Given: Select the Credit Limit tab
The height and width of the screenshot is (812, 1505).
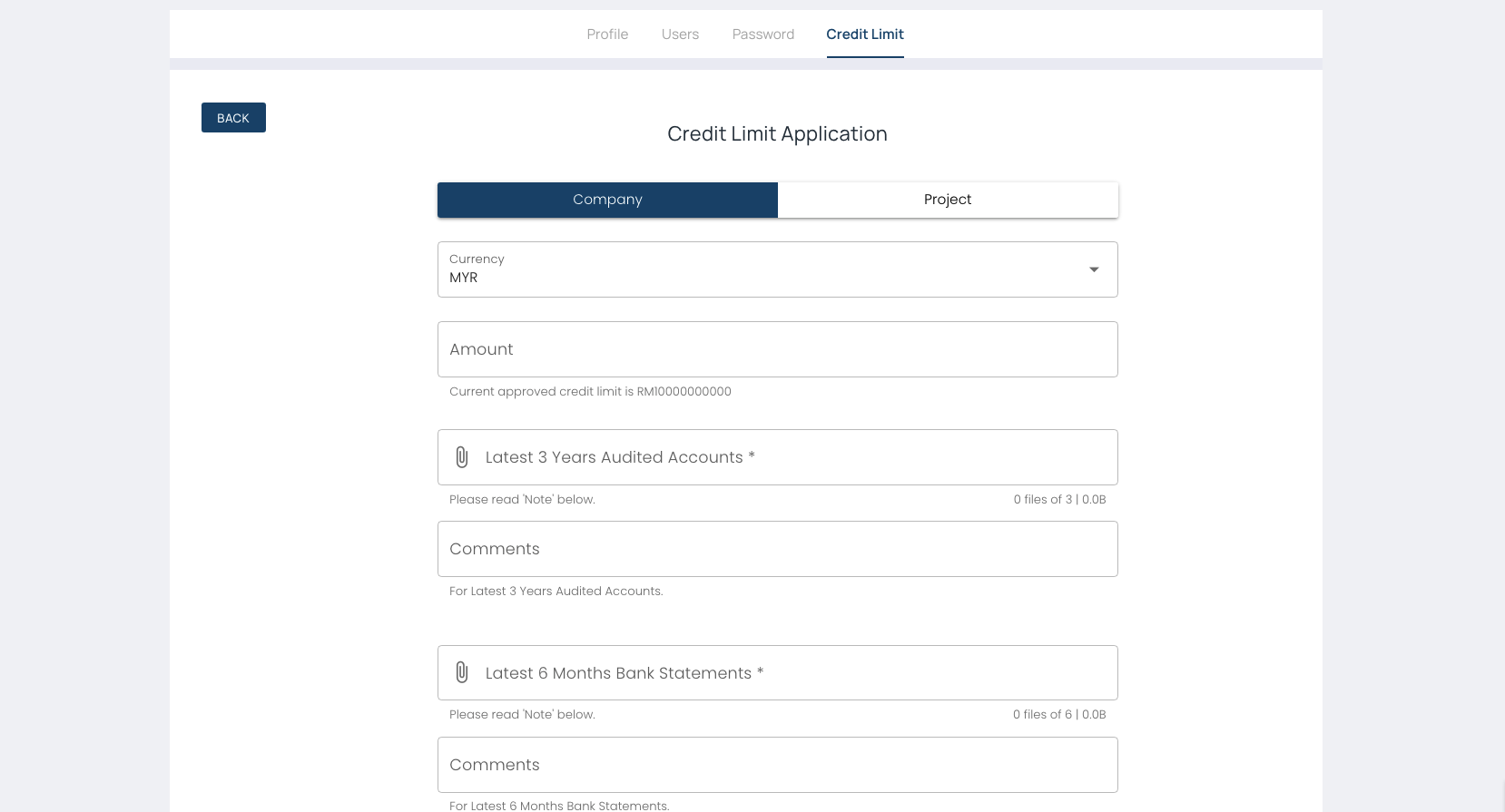Looking at the screenshot, I should tap(864, 34).
